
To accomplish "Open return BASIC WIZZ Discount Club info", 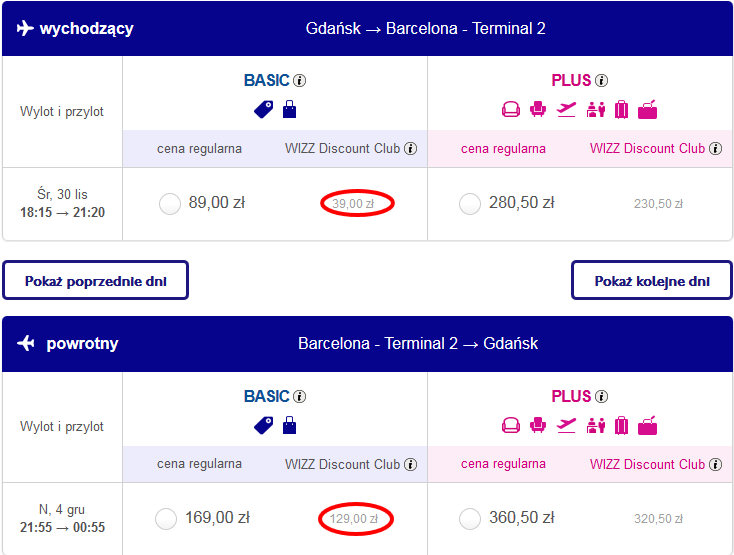I will coord(411,464).
